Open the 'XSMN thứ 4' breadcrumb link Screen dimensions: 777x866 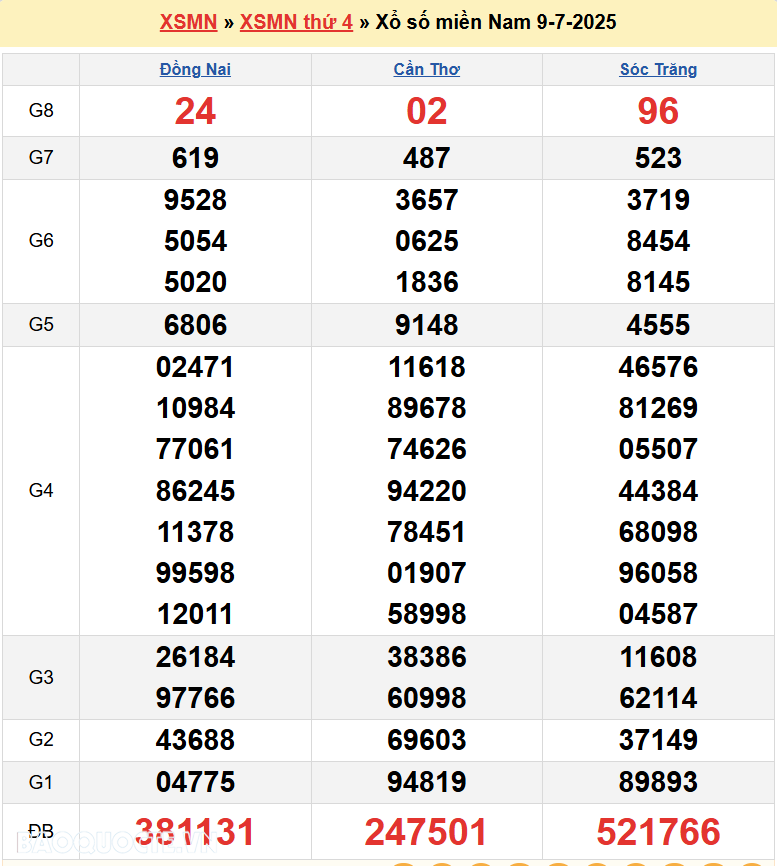click(x=296, y=22)
